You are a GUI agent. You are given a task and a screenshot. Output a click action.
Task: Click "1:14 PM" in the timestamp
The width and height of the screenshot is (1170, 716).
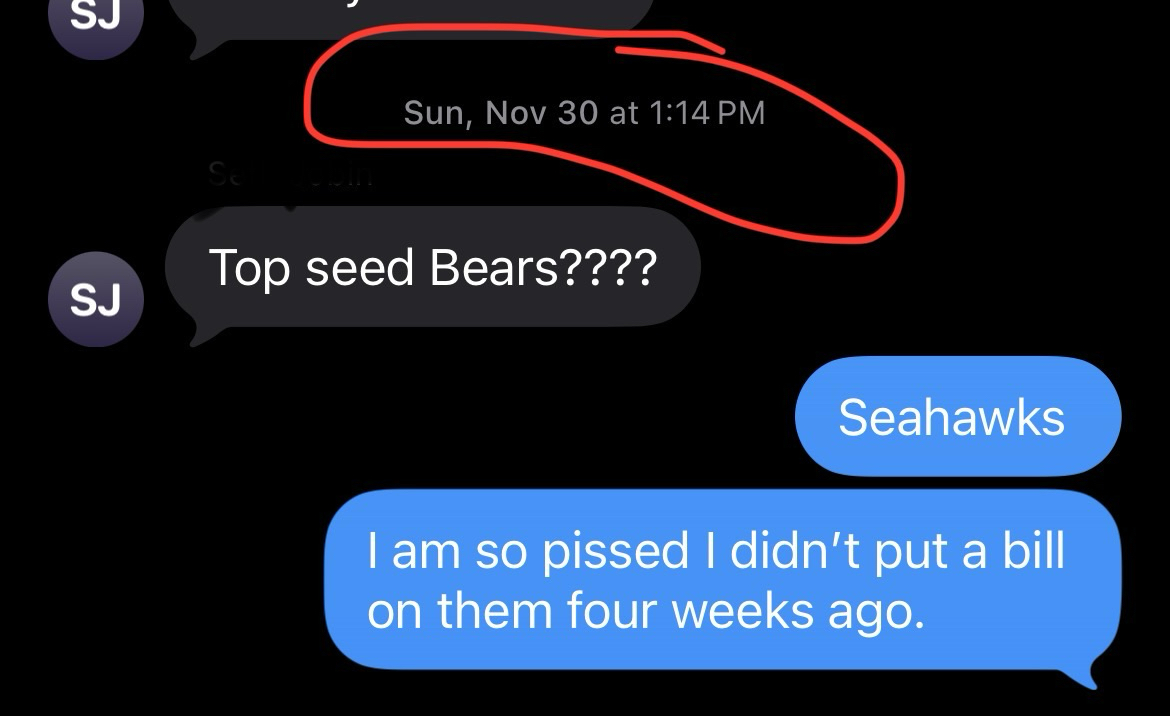click(x=707, y=112)
